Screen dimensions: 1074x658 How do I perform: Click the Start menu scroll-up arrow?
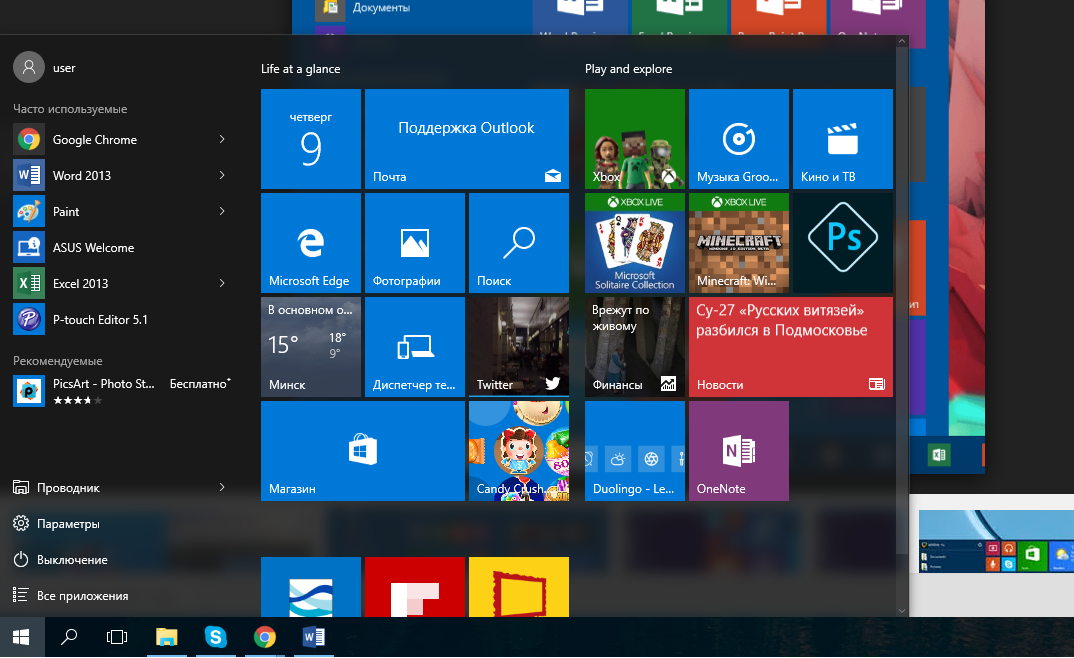tap(902, 41)
